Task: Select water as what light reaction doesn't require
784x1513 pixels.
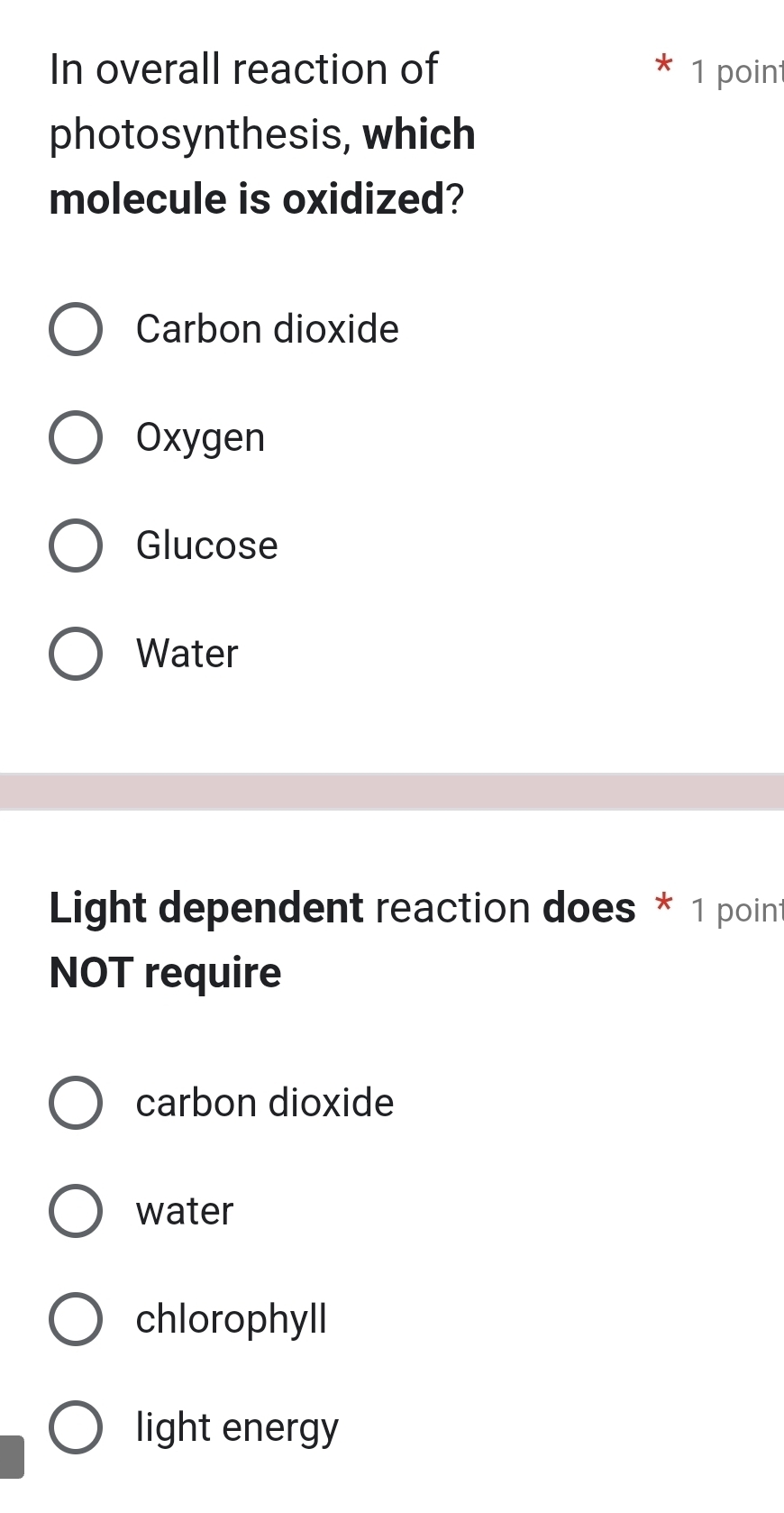Action: 76,1210
